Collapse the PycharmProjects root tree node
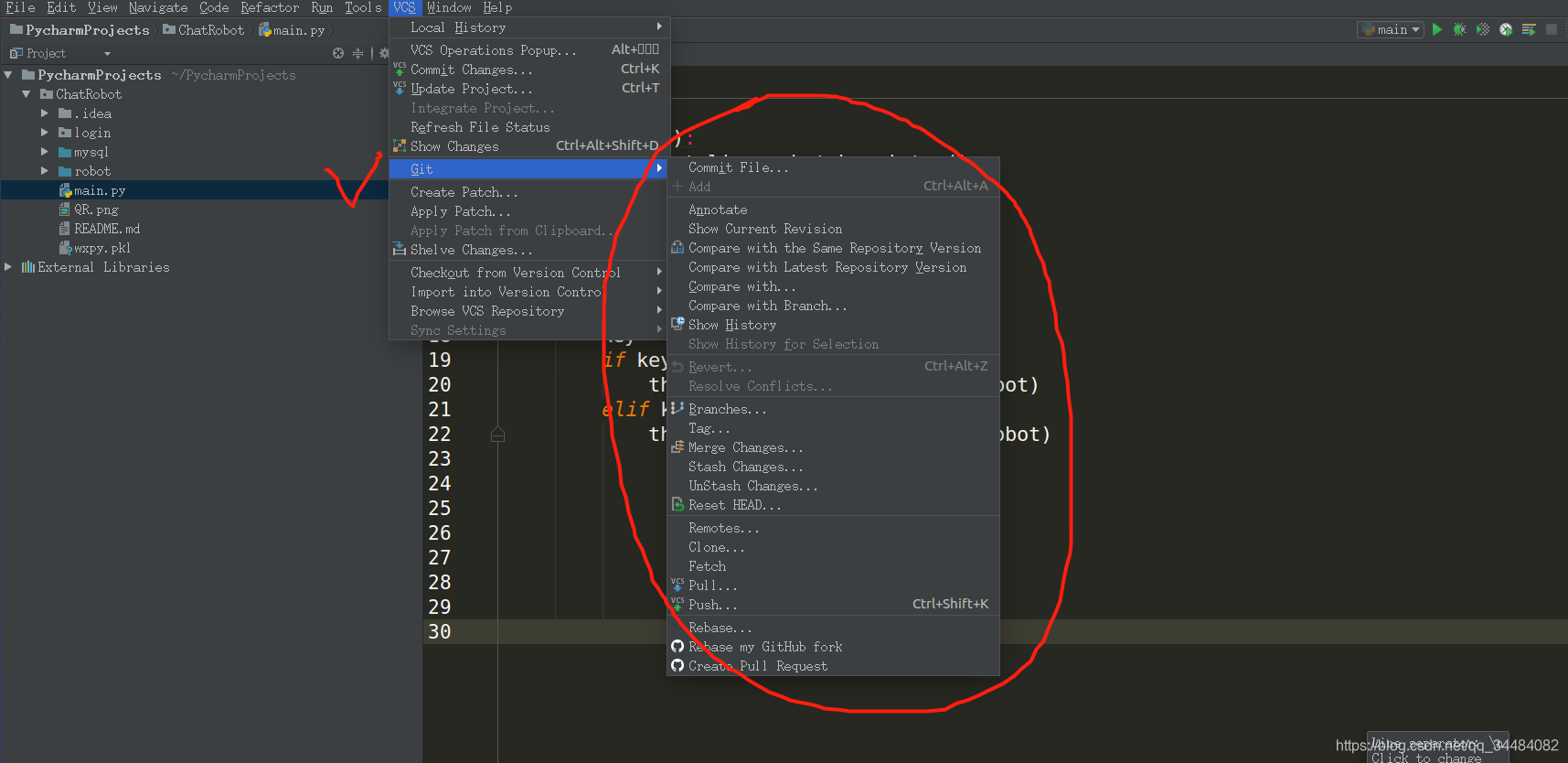1568x763 pixels. [8, 75]
